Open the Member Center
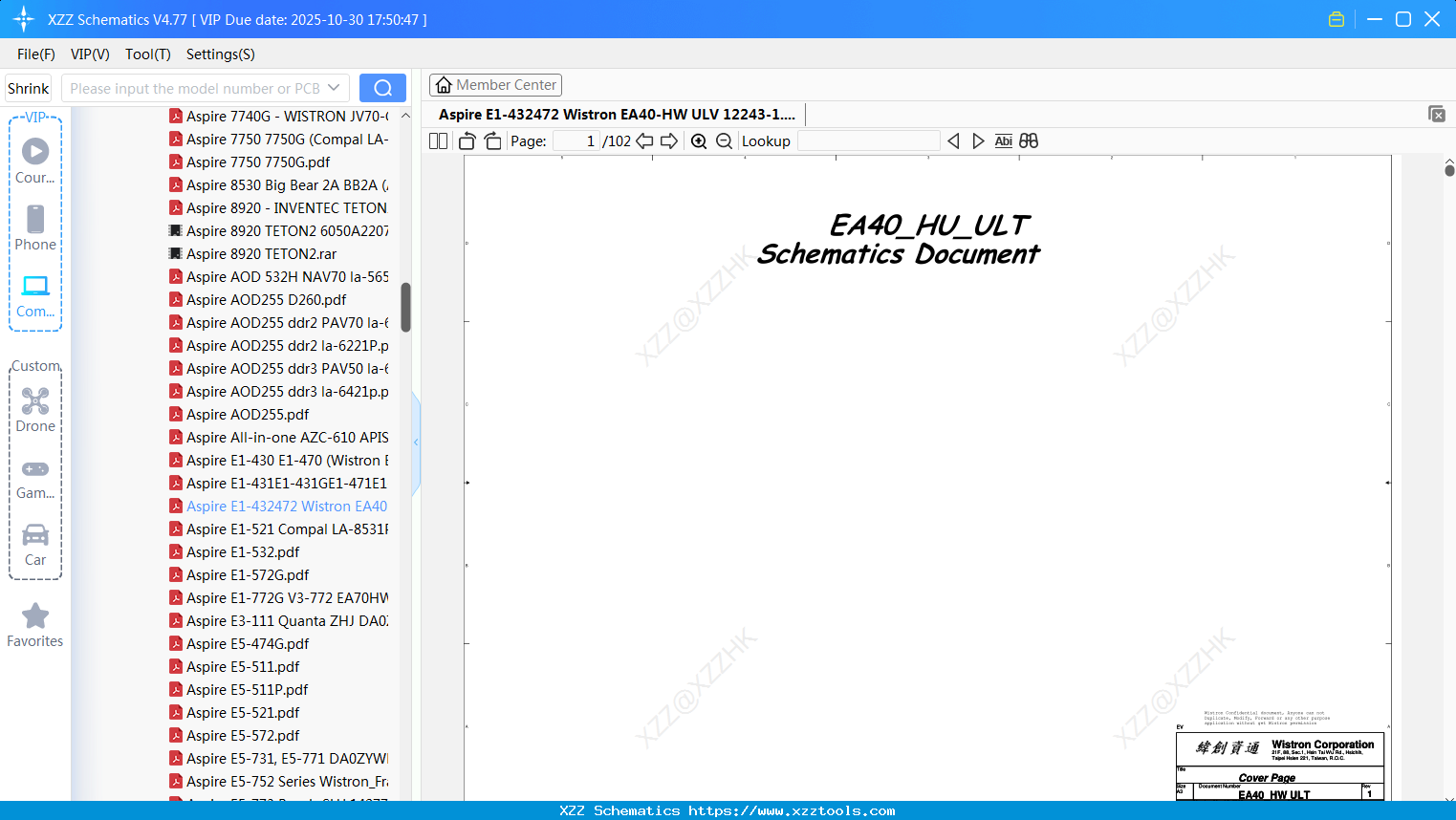The image size is (1456, 820). tap(495, 85)
